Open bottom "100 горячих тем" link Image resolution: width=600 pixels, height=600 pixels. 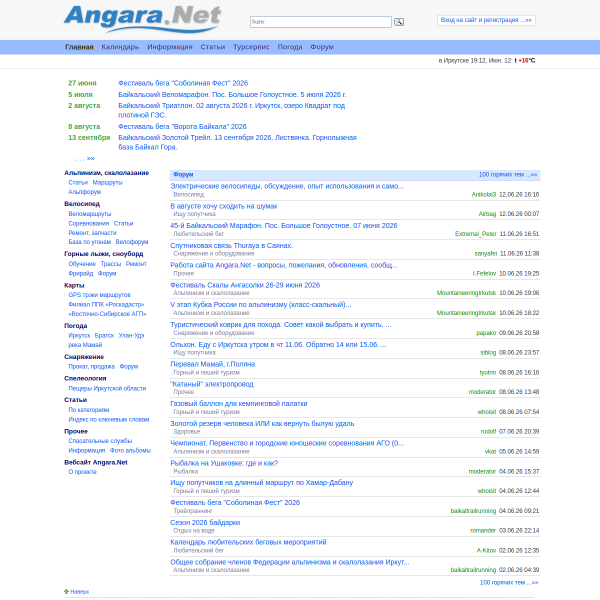point(509,582)
